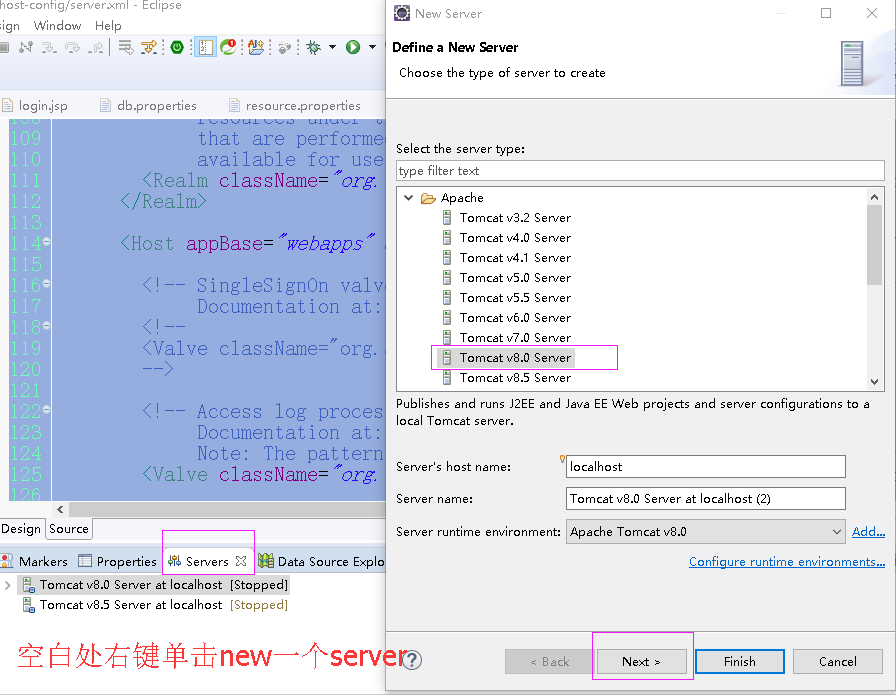Switch to the login.jsp editor tab
This screenshot has height=695, width=896.
[35, 106]
